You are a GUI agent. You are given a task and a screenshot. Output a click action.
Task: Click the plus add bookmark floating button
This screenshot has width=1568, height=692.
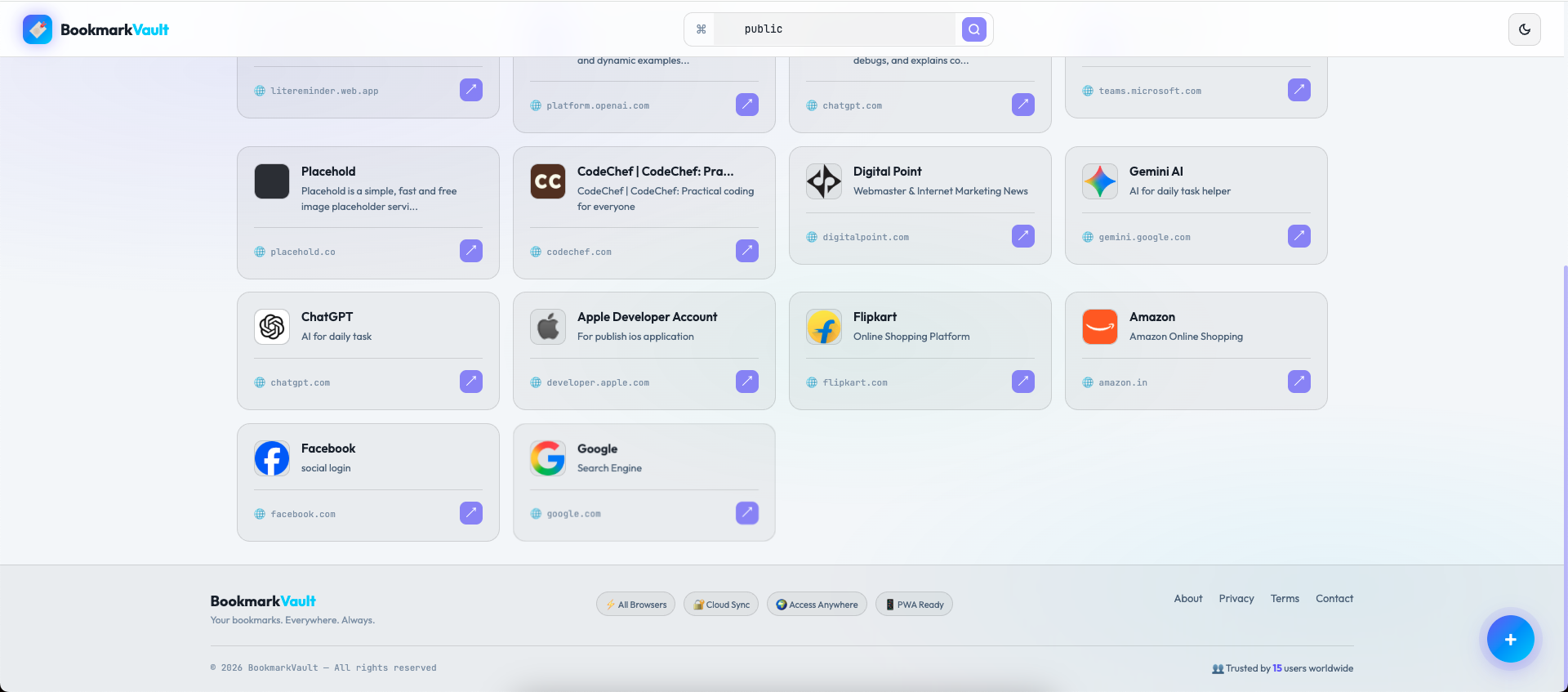point(1510,639)
